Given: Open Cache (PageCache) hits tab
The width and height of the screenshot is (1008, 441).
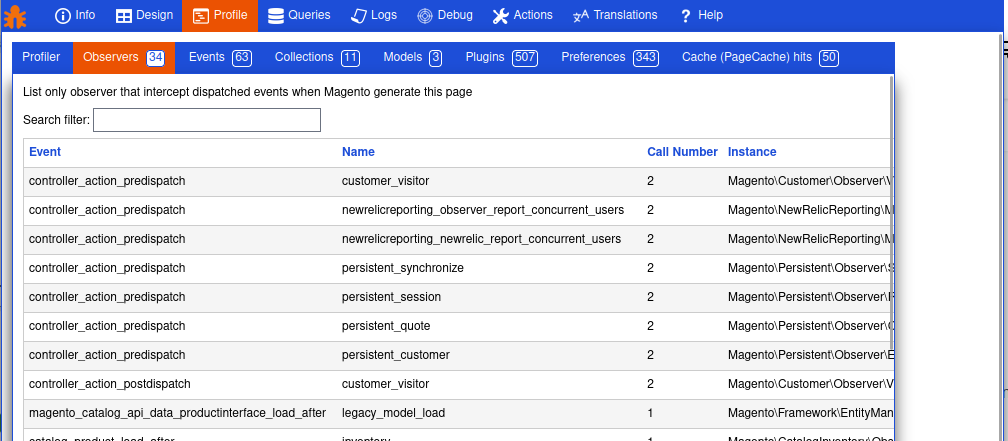Looking at the screenshot, I should 760,58.
